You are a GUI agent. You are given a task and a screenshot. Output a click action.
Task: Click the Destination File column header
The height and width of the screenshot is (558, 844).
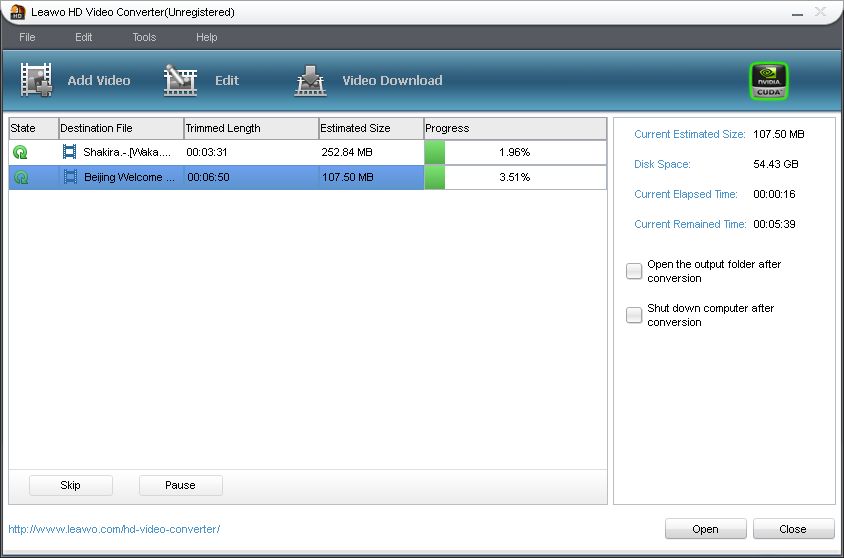coord(121,128)
